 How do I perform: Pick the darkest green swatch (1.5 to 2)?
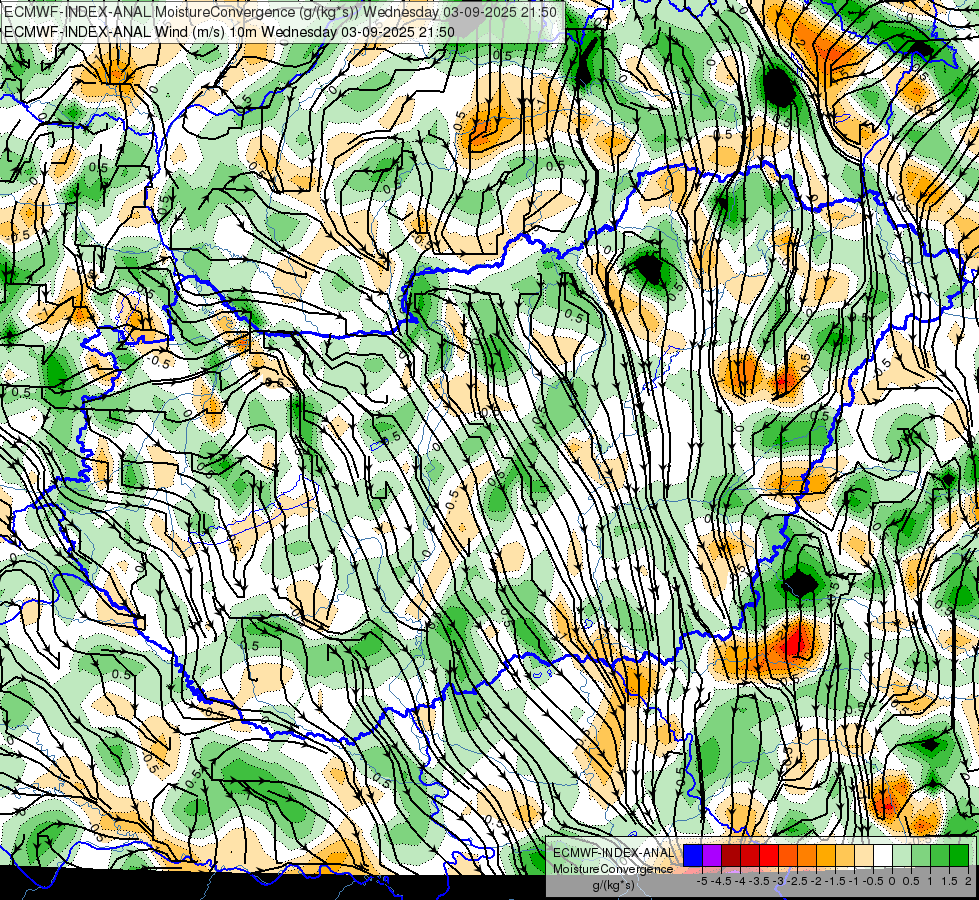tap(959, 855)
